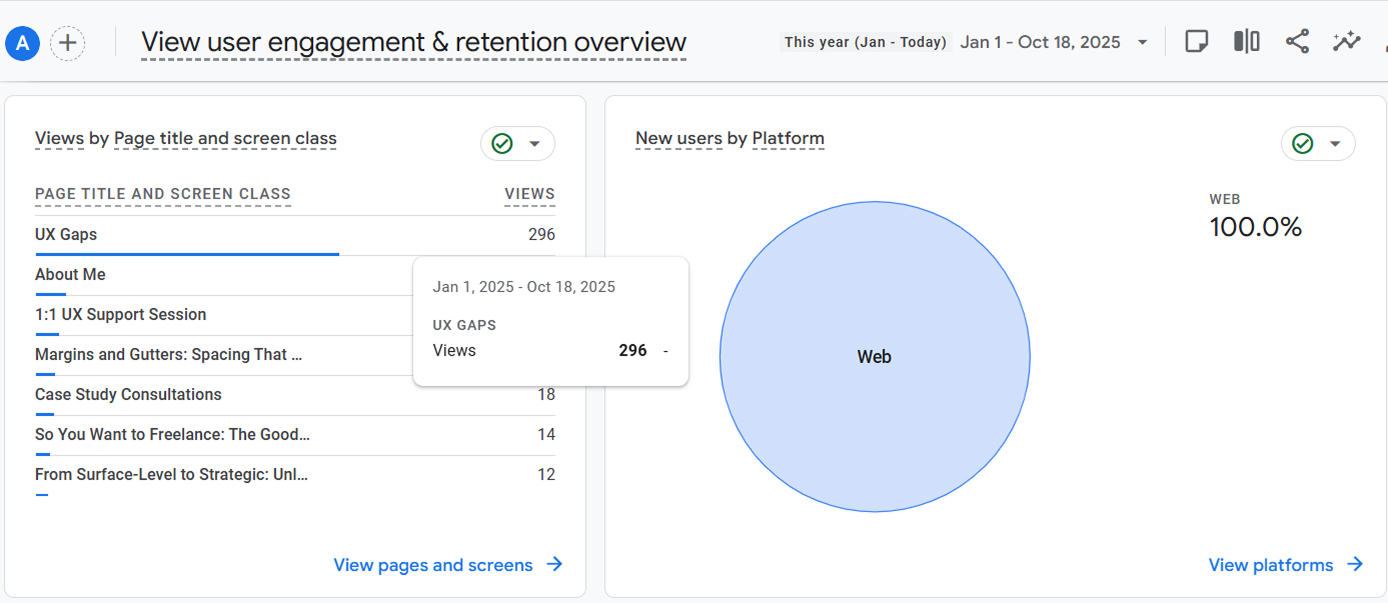This screenshot has height=603, width=1388.
Task: Open the Insights sparkle trend icon
Action: click(x=1347, y=42)
